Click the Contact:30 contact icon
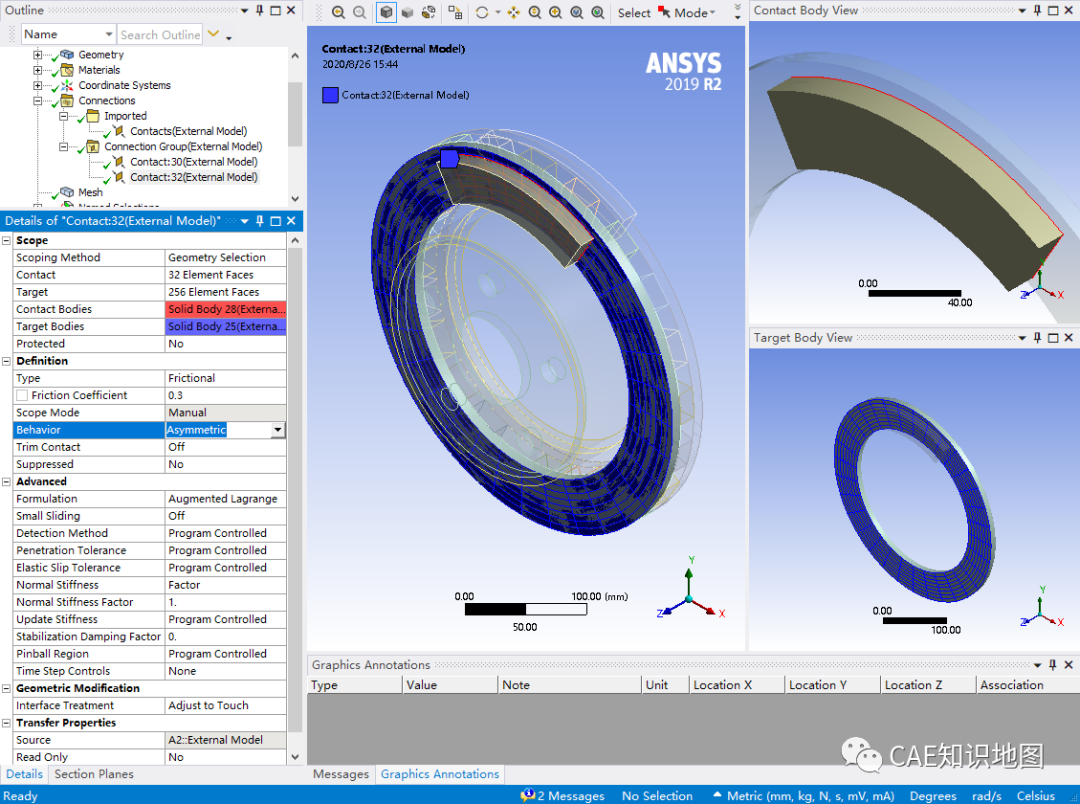Image resolution: width=1080 pixels, height=804 pixels. (119, 162)
